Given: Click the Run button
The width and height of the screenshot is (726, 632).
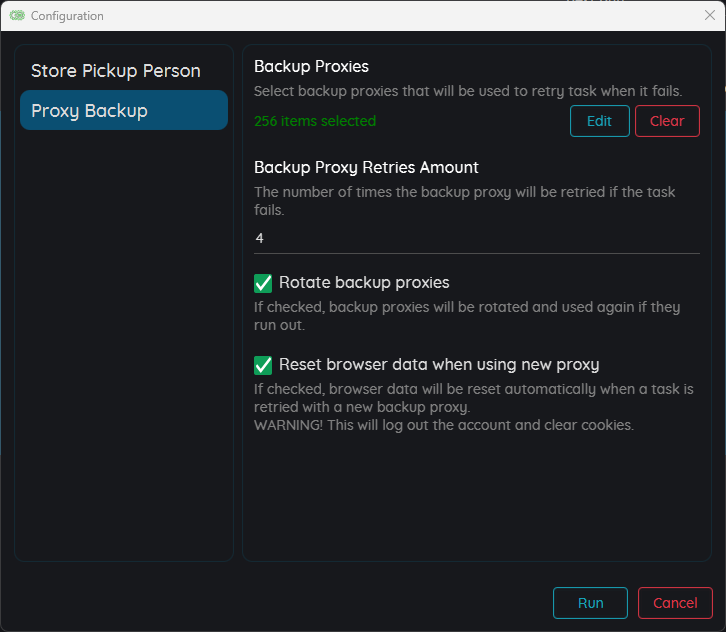Looking at the screenshot, I should pyautogui.click(x=590, y=603).
